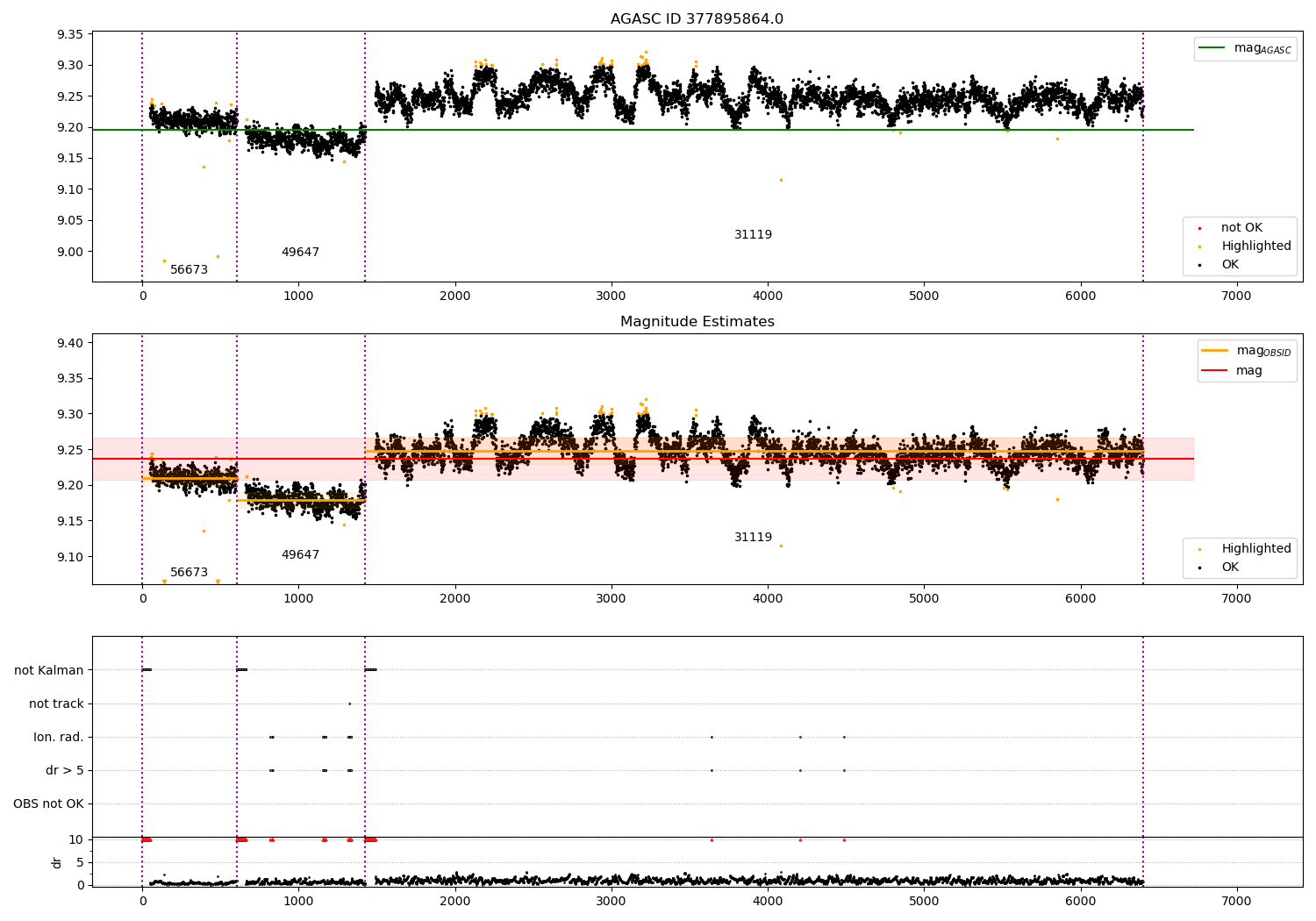Select 'OK' legend entry in top plot
Screen dimensions: 1316x921
pos(1230,265)
